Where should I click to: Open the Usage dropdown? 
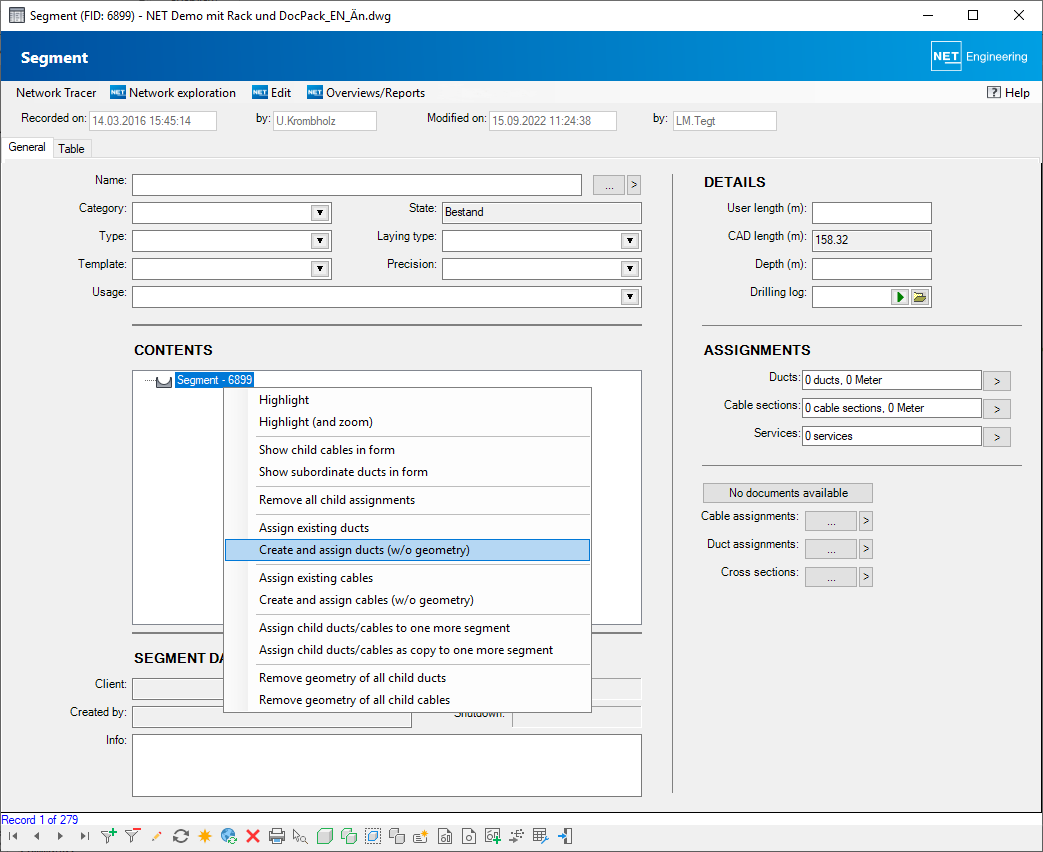[x=630, y=297]
